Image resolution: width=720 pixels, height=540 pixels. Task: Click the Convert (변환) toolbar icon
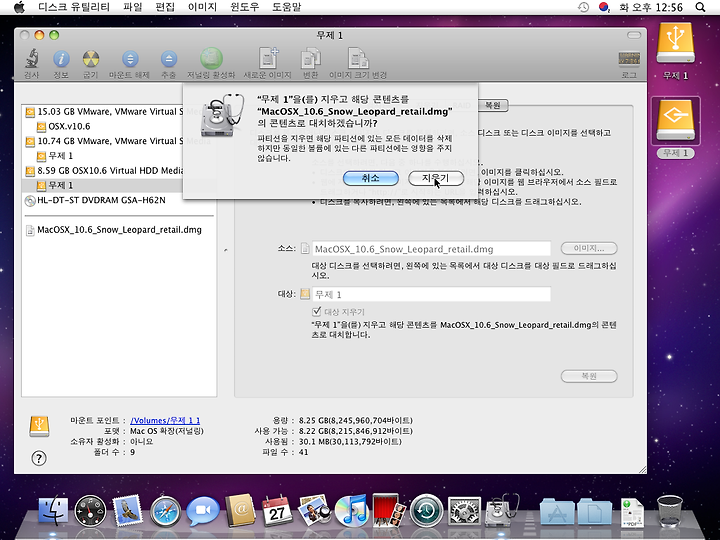point(311,59)
